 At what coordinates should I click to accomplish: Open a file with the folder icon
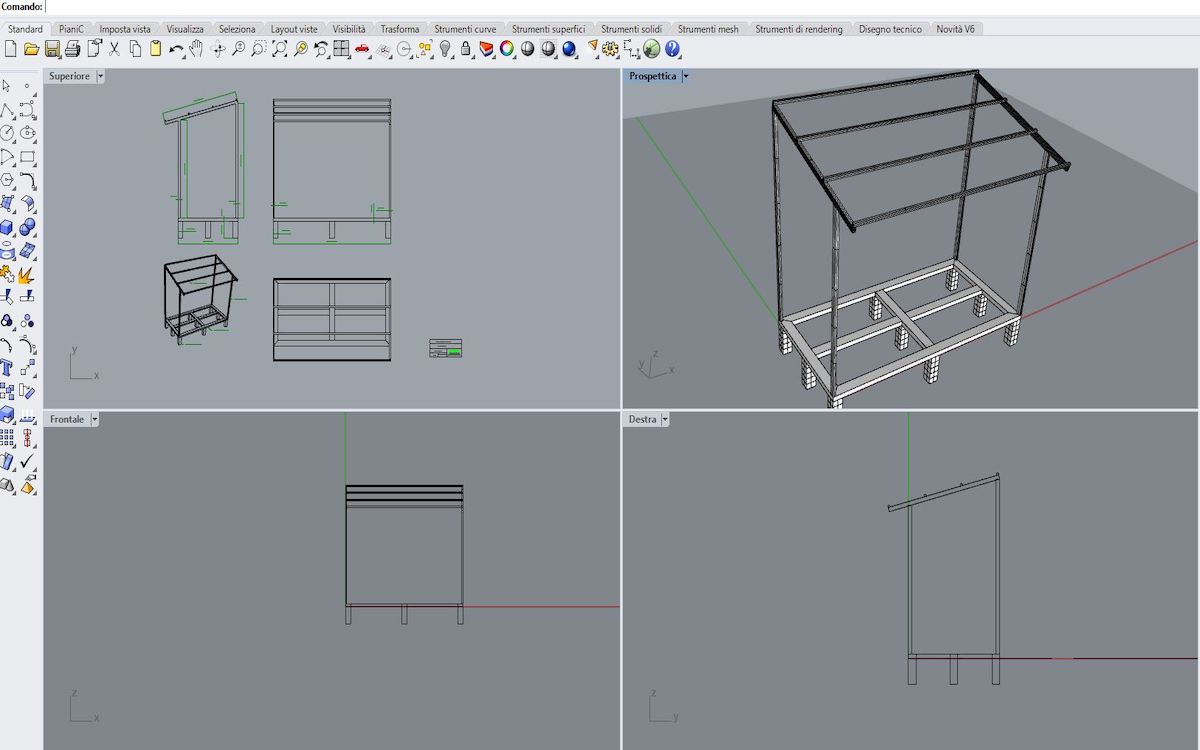[31, 48]
